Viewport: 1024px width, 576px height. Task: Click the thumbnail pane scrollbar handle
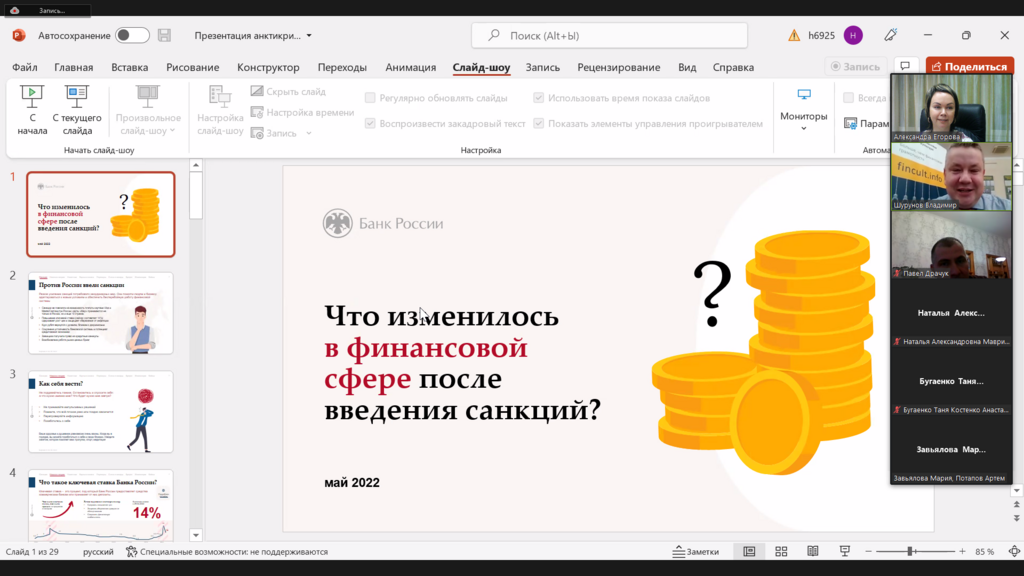tap(196, 195)
